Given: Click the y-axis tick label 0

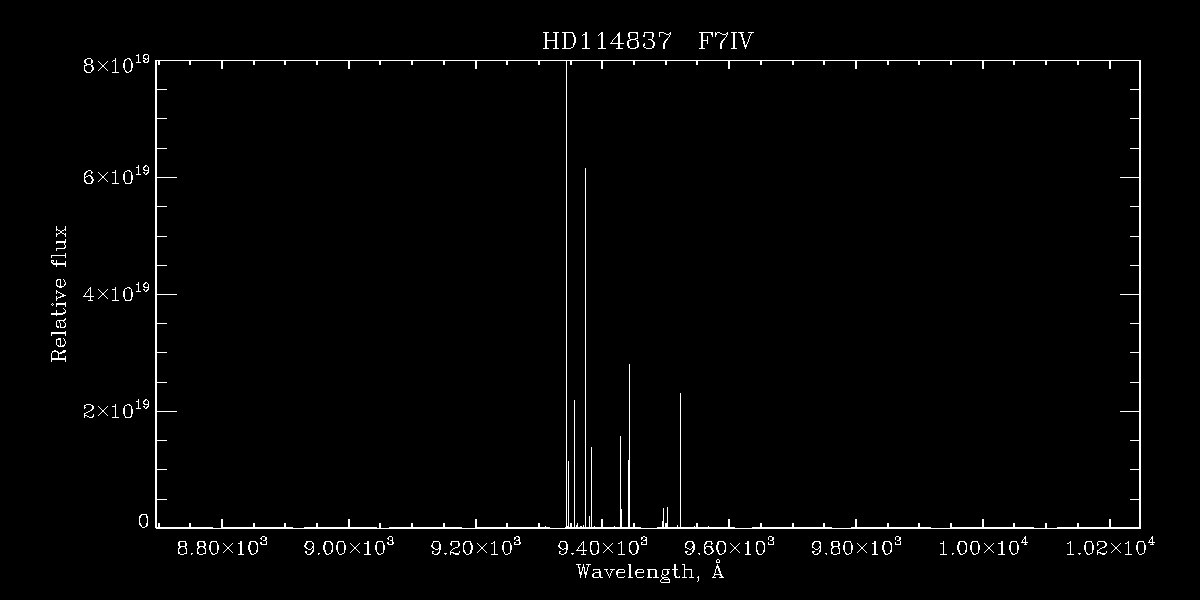Looking at the screenshot, I should pyautogui.click(x=143, y=522).
